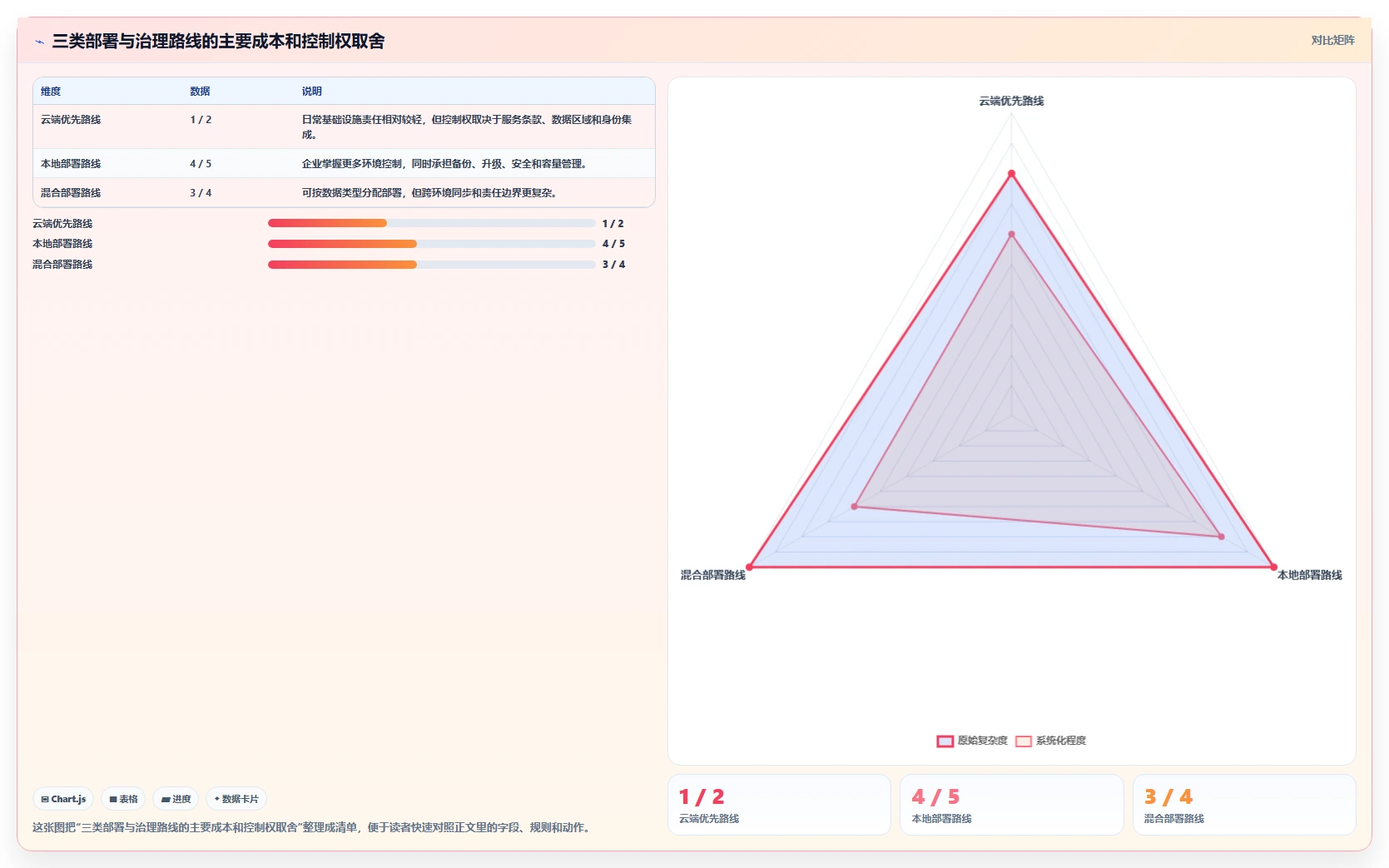Click the 1 / 2 value in table
This screenshot has width=1389, height=868.
pyautogui.click(x=201, y=120)
